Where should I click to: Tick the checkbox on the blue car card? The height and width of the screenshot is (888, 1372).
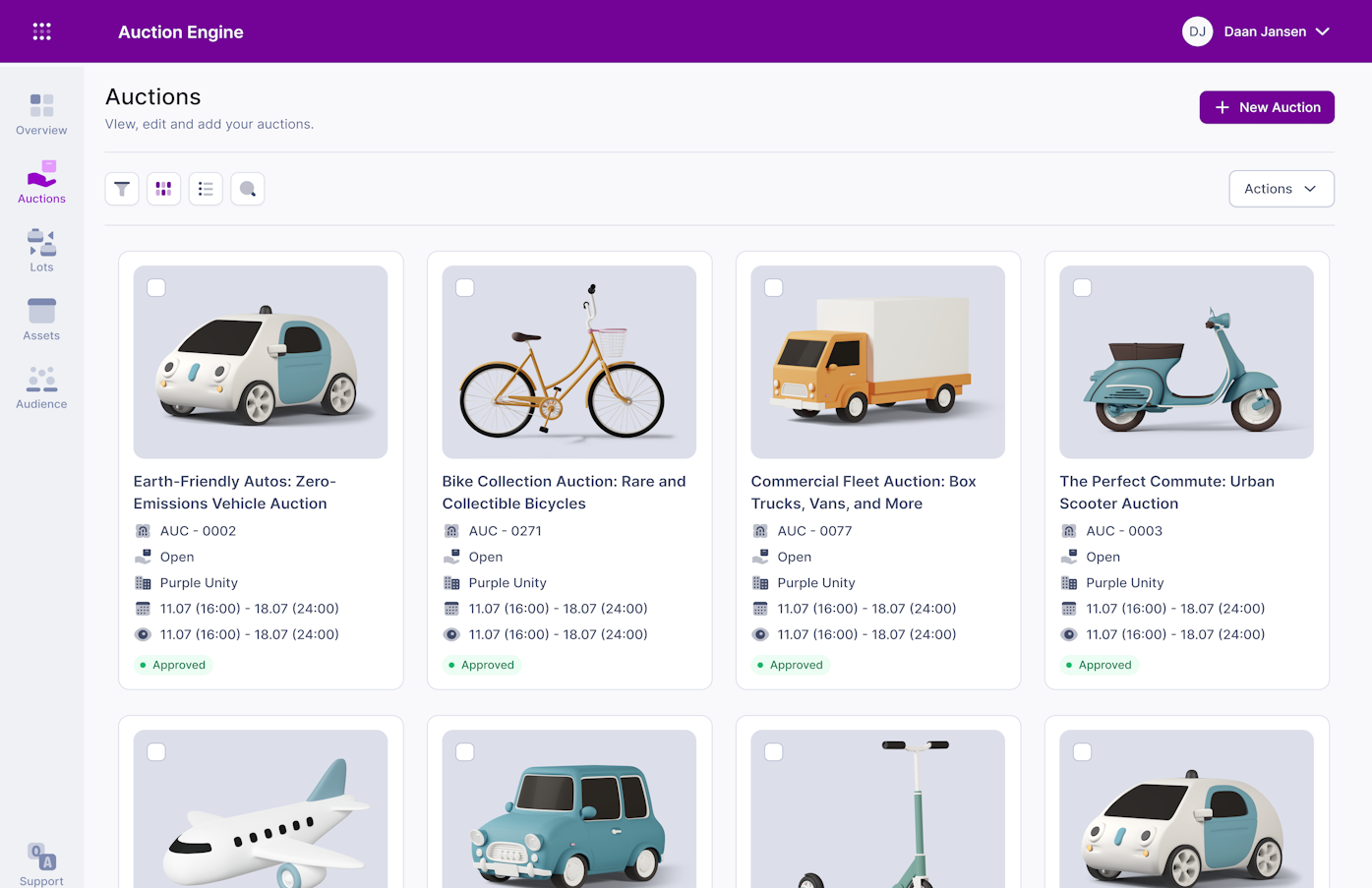[465, 752]
